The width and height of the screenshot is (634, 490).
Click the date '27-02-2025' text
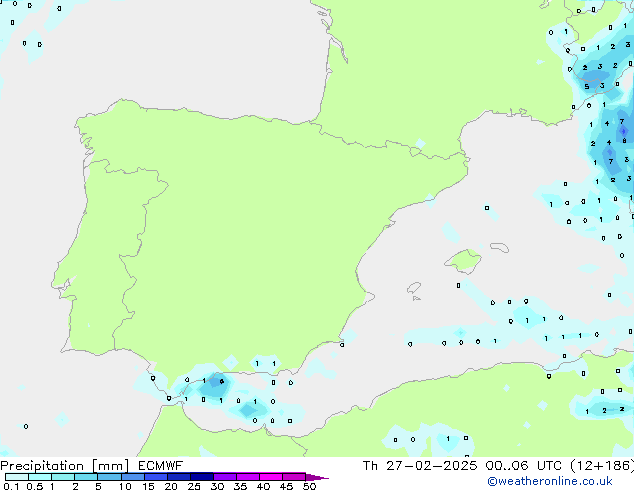tap(431, 466)
